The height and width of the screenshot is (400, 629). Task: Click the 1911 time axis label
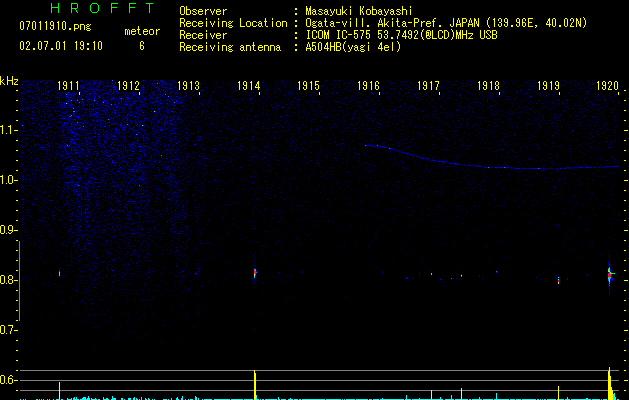pos(69,86)
